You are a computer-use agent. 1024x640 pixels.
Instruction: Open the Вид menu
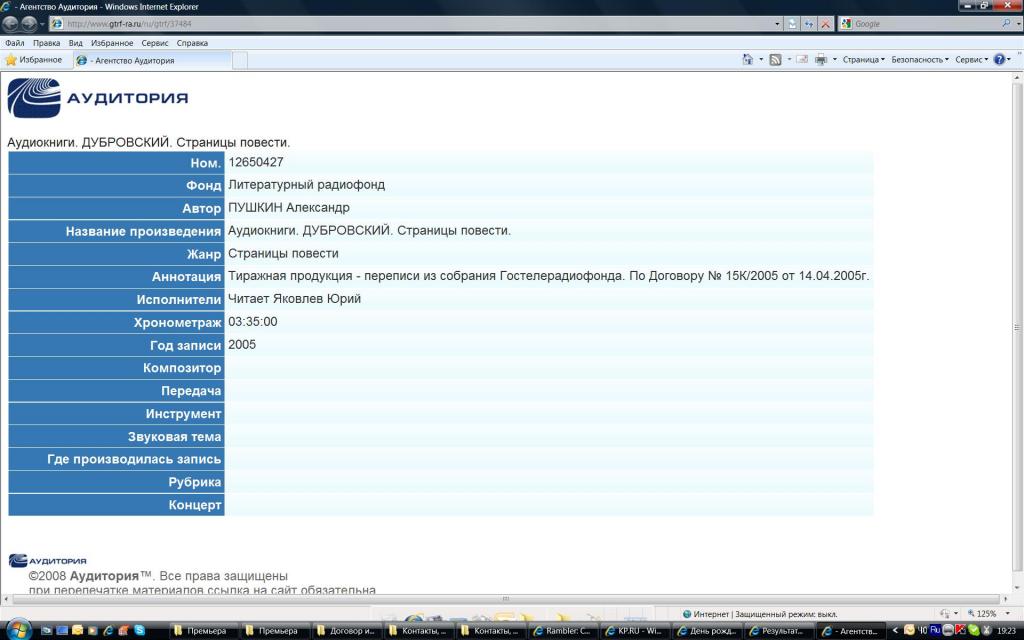tap(76, 43)
